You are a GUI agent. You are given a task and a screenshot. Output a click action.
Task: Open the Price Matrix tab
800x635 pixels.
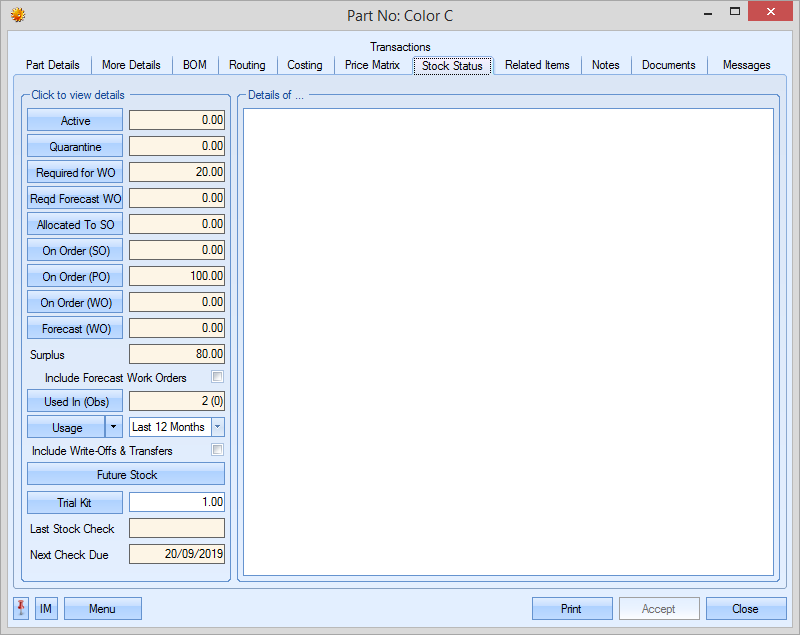pyautogui.click(x=372, y=65)
